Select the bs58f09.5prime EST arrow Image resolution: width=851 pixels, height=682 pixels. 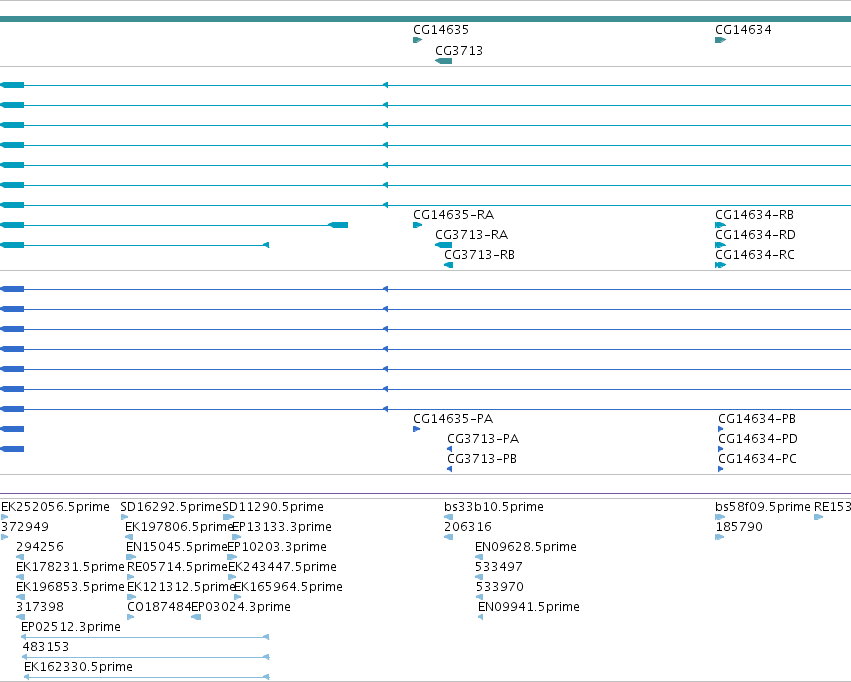(x=720, y=517)
